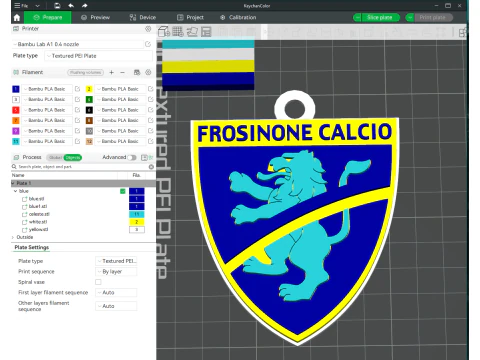Redo the last undone action
The height and width of the screenshot is (360, 480).
click(x=85, y=6)
